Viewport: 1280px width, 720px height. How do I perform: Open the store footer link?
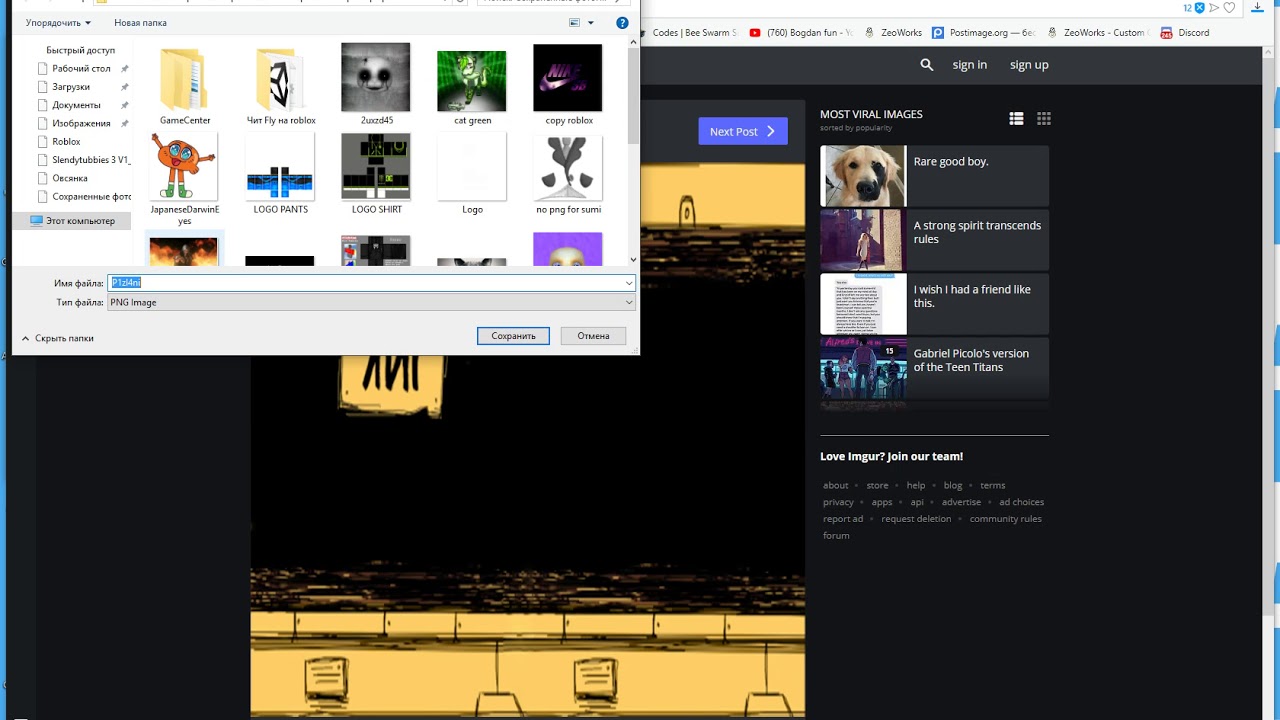(877, 485)
